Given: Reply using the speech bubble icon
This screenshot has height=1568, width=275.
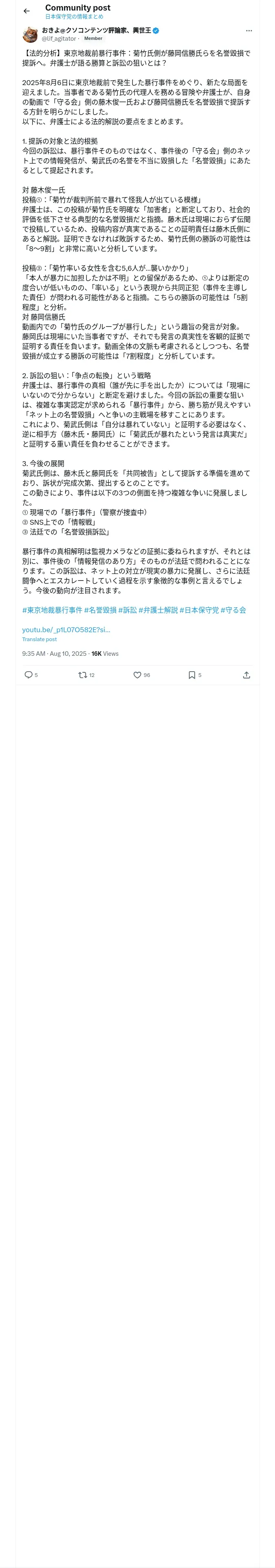Looking at the screenshot, I should [28, 675].
